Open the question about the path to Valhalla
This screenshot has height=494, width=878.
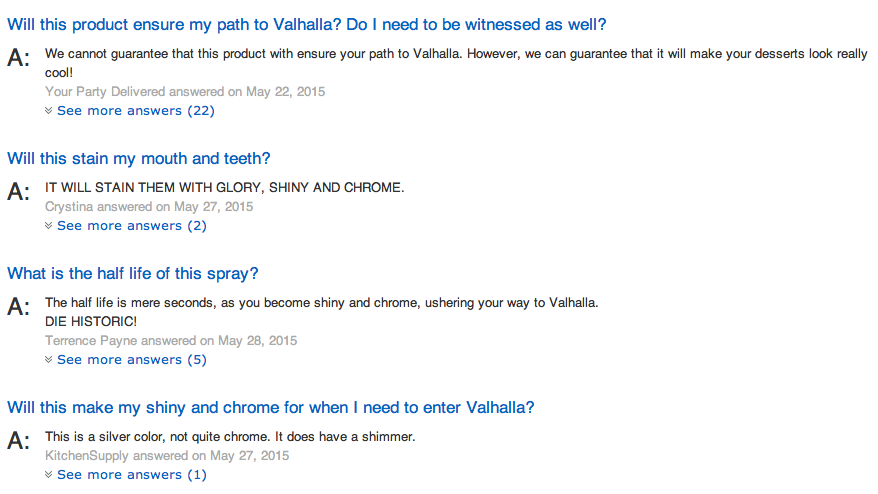tap(306, 25)
